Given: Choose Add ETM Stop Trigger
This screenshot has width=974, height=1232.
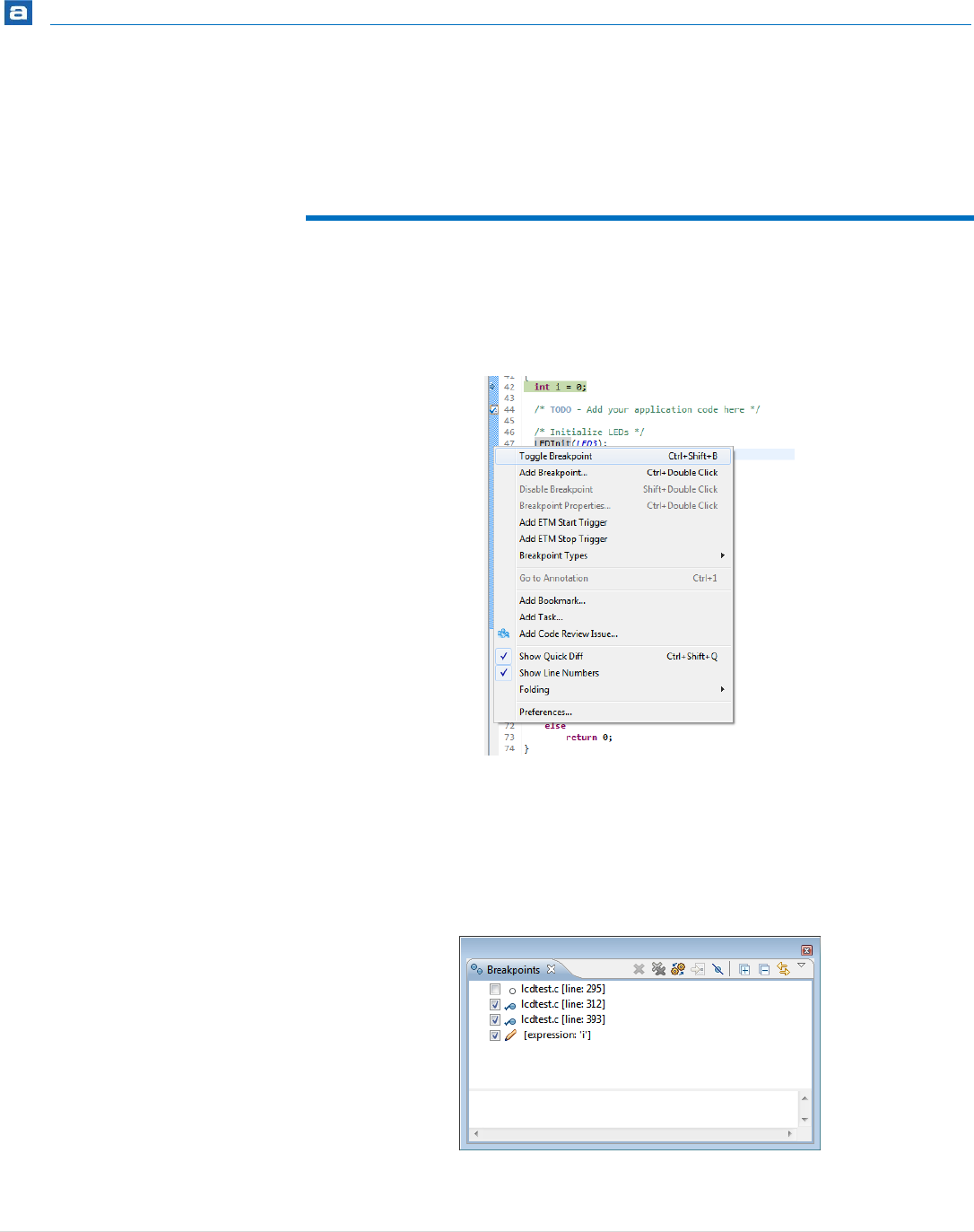Looking at the screenshot, I should (x=613, y=539).
